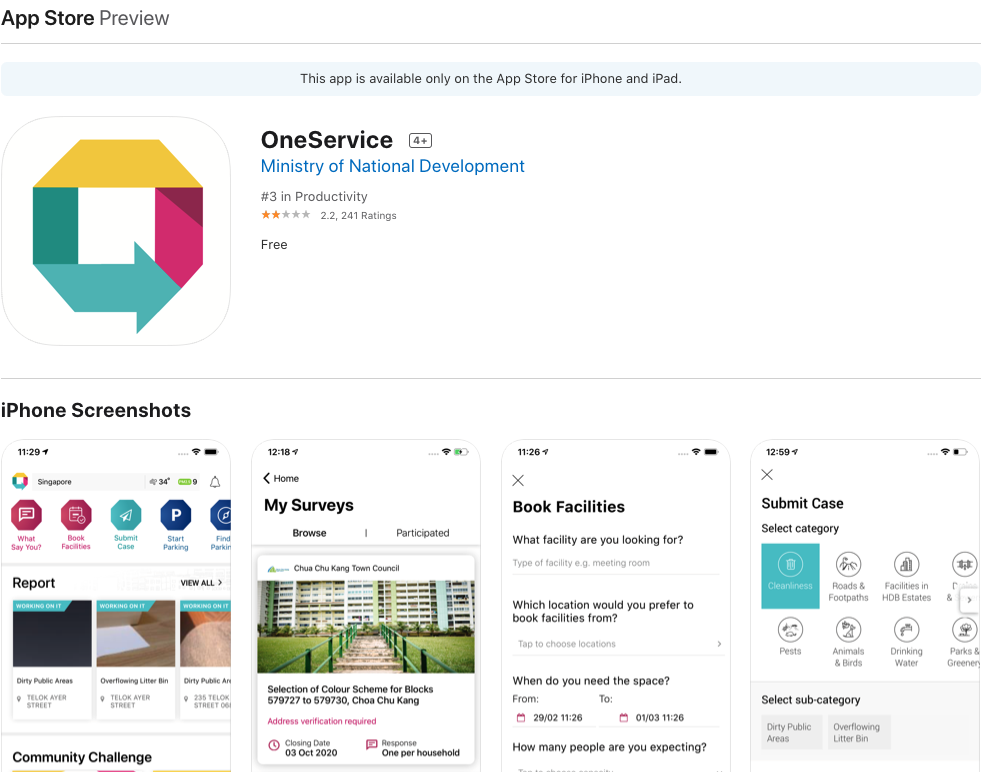Click the 34° weather indicator

(160, 482)
